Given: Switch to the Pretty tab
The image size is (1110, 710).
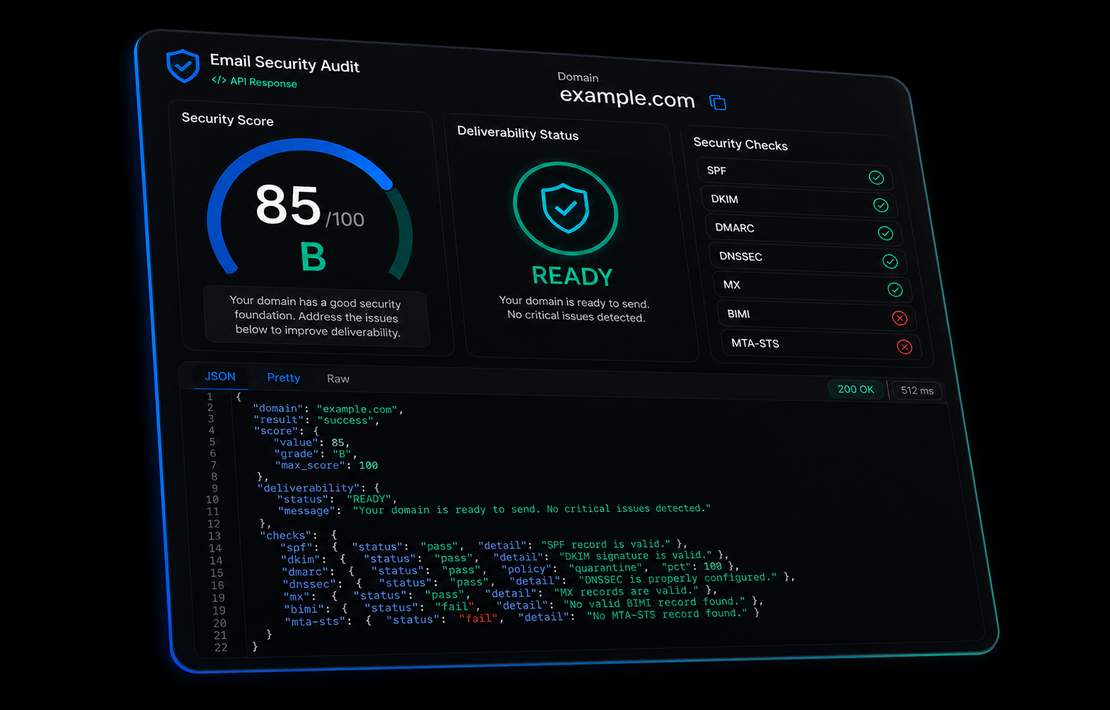Looking at the screenshot, I should coord(283,378).
